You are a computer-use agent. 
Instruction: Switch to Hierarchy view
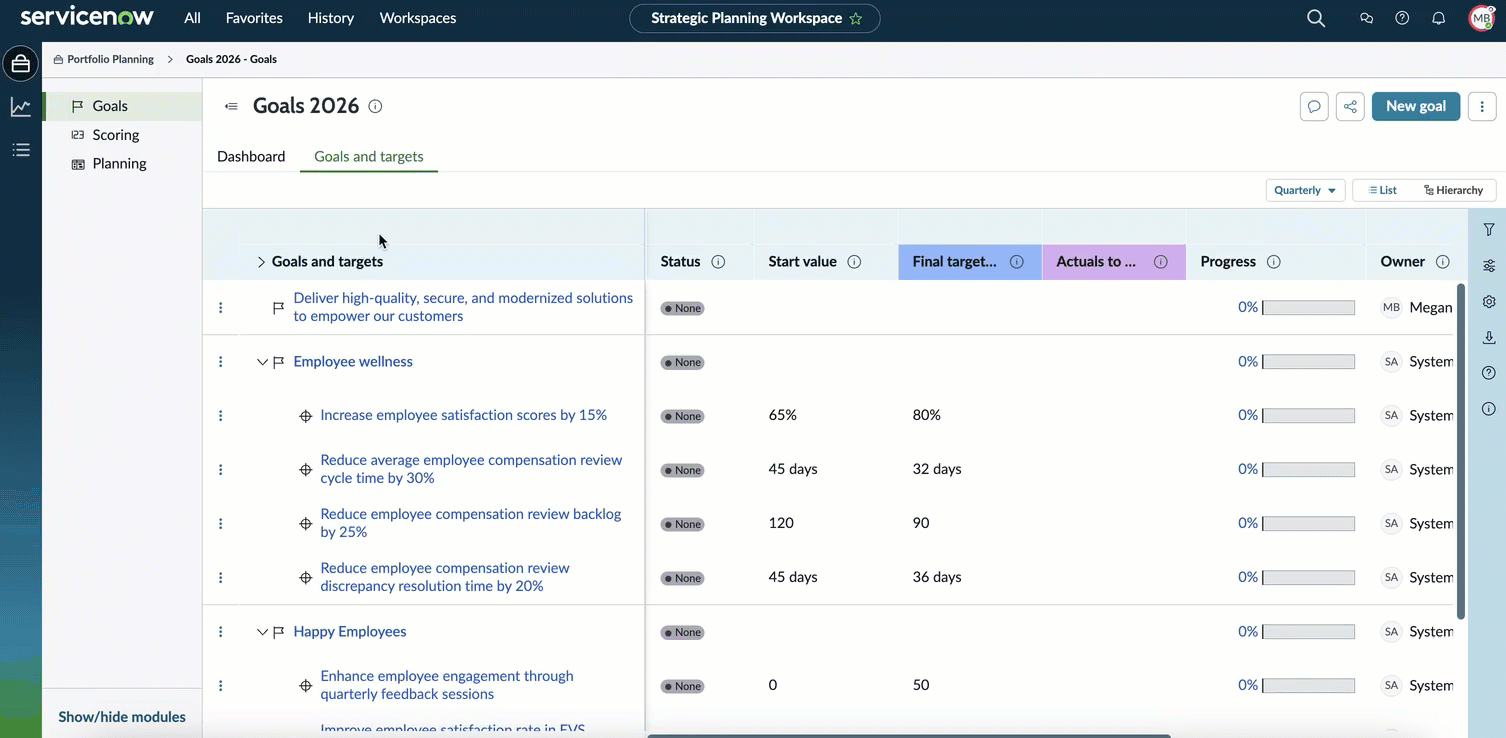tap(1454, 190)
